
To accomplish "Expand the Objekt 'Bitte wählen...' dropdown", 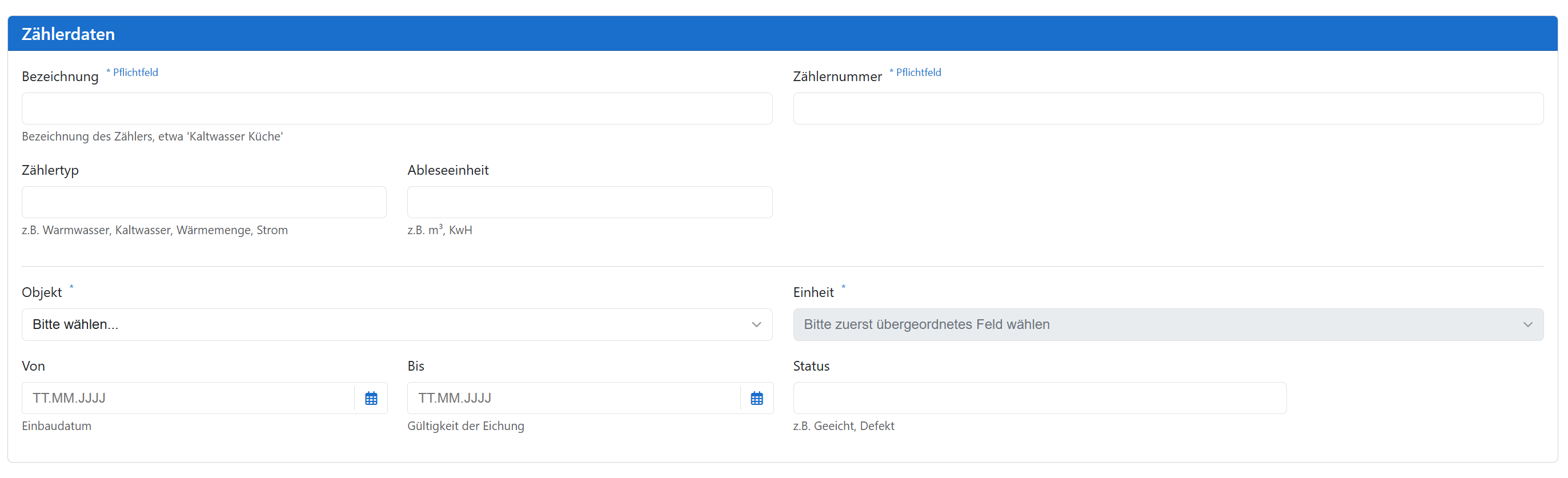I will [397, 324].
